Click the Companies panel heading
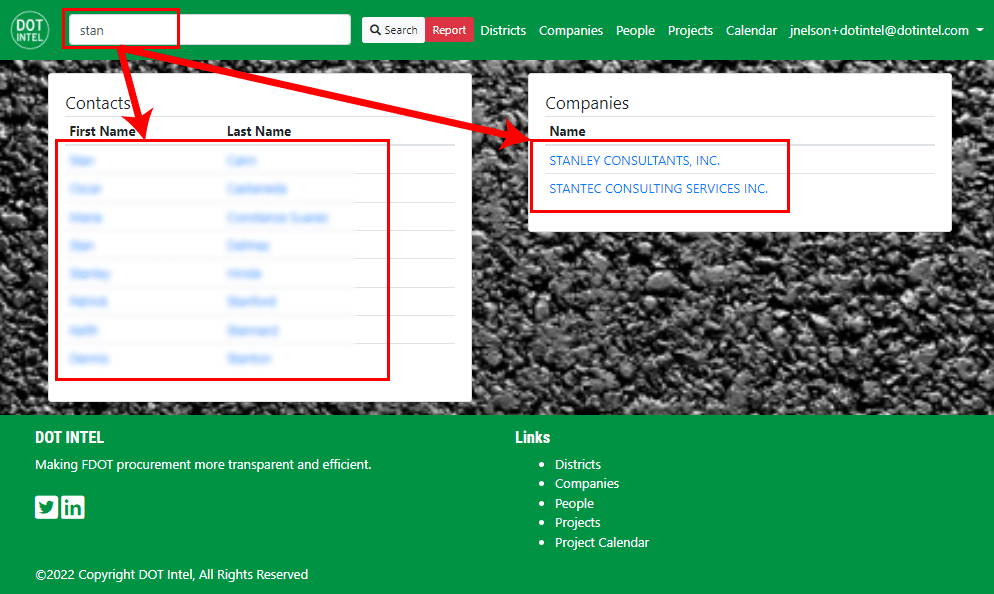Viewport: 994px width, 594px height. click(x=587, y=103)
